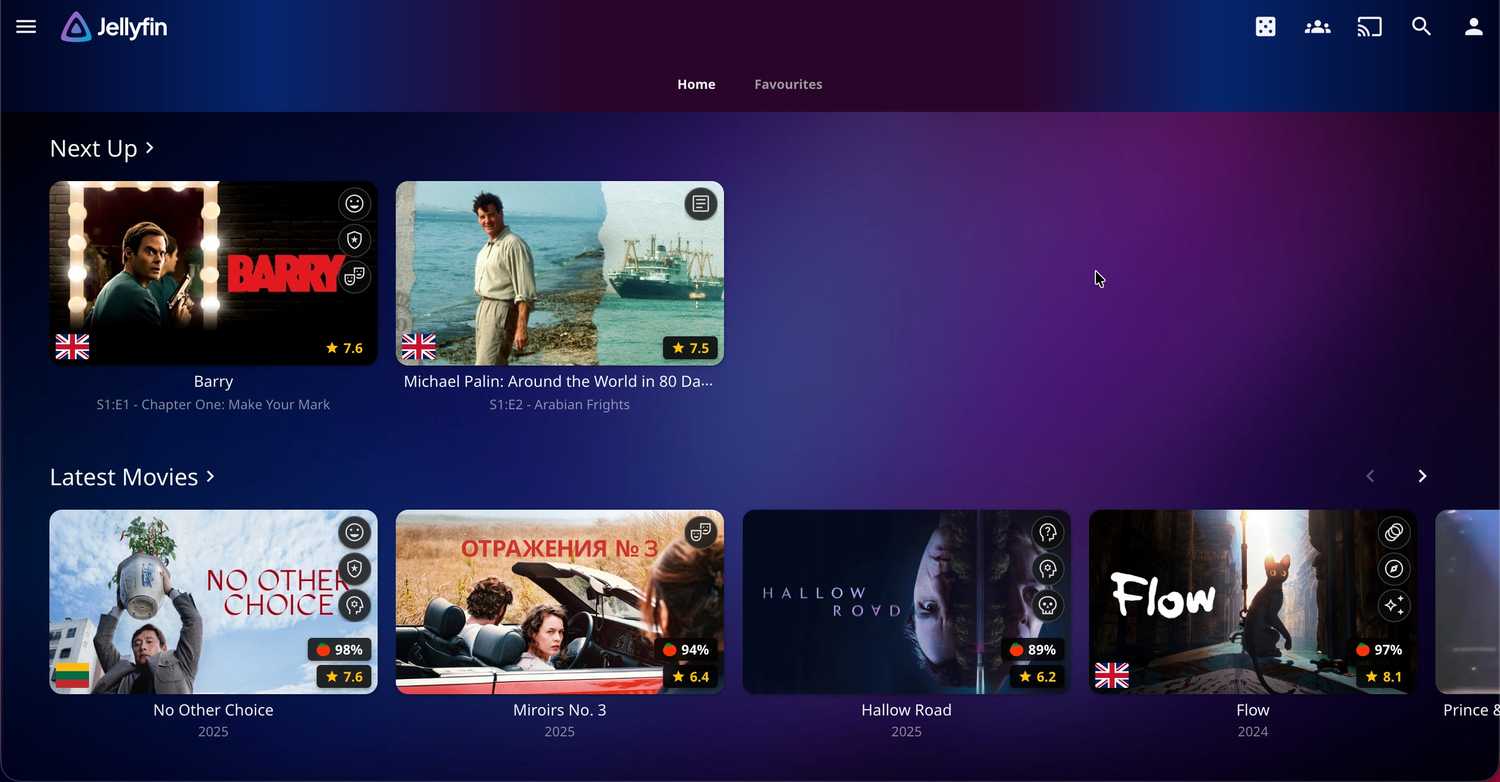Click the Miroirs No. 3 poster thumbnail
This screenshot has height=782, width=1500.
pos(559,602)
